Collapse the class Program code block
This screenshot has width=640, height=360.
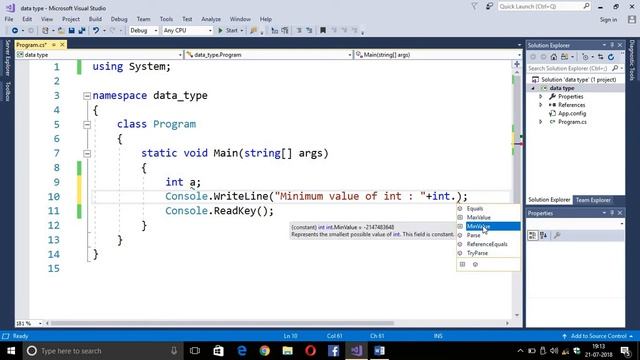point(87,125)
